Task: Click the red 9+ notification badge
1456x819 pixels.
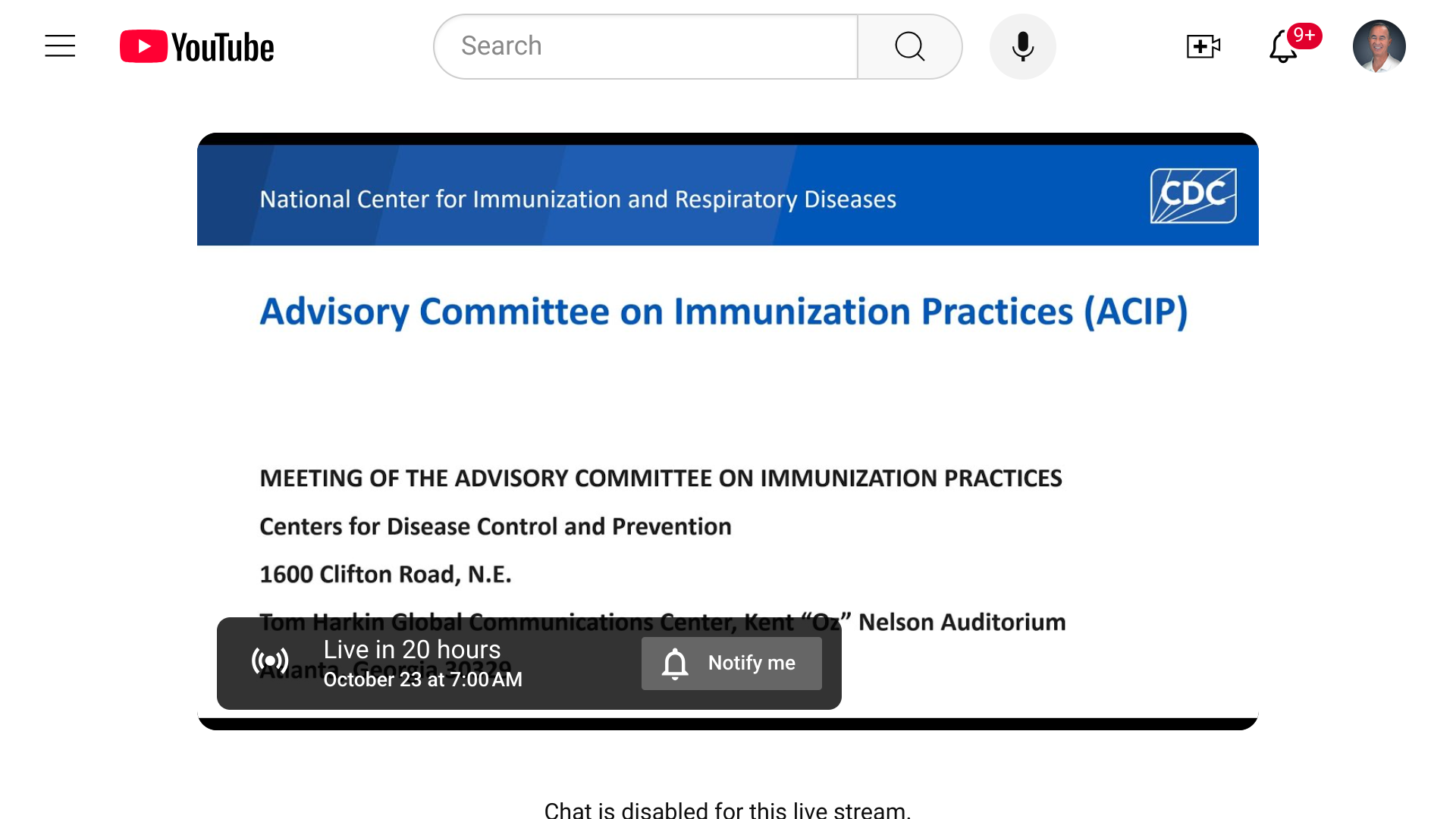Action: pyautogui.click(x=1304, y=35)
